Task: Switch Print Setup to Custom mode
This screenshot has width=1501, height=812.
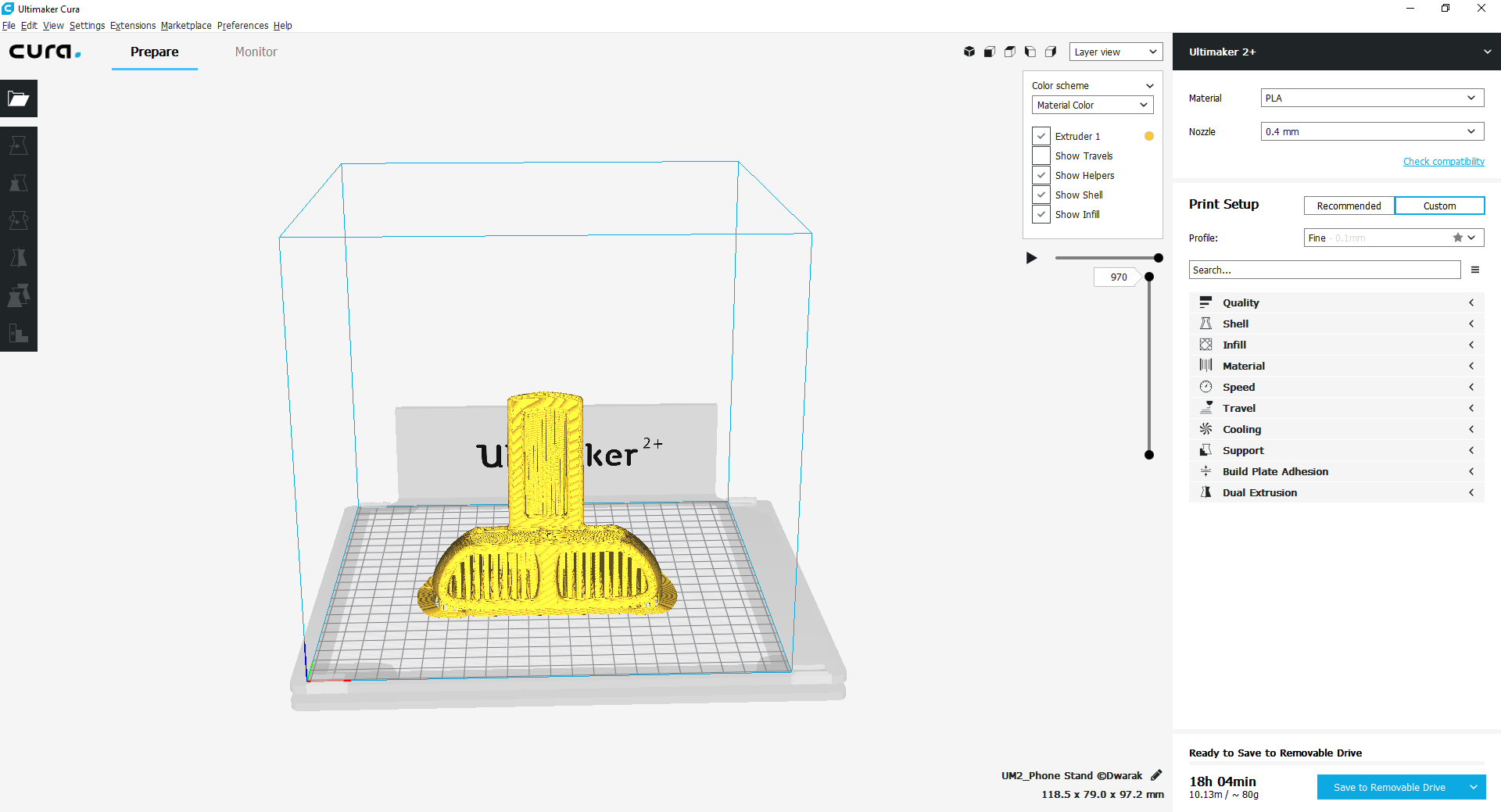Action: (x=1439, y=206)
